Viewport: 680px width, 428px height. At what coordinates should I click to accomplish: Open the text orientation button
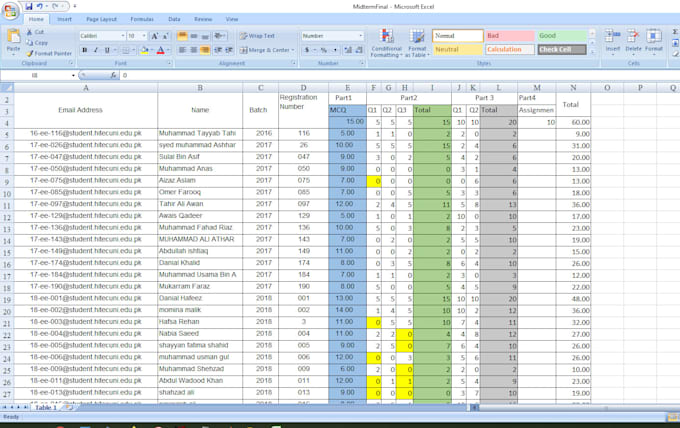tap(219, 36)
